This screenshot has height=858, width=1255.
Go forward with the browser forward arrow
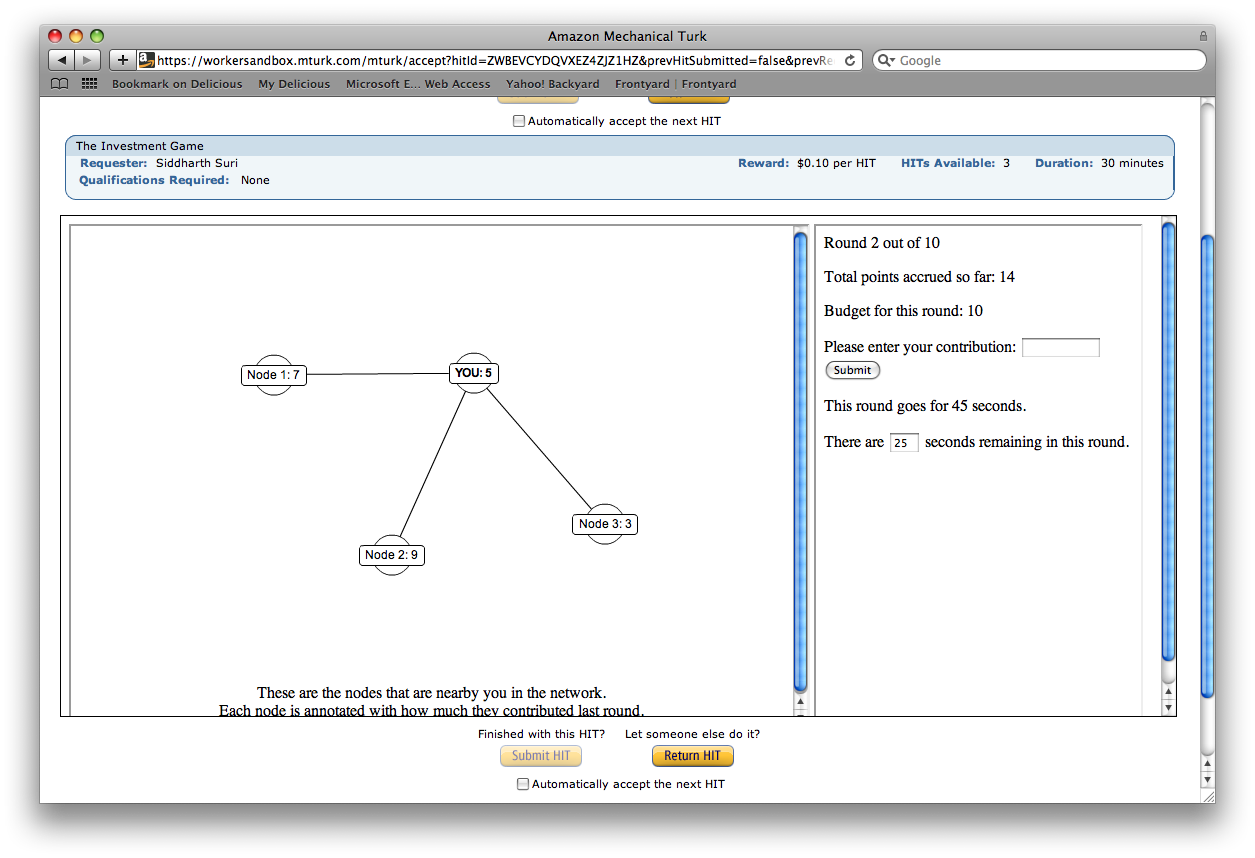click(87, 60)
